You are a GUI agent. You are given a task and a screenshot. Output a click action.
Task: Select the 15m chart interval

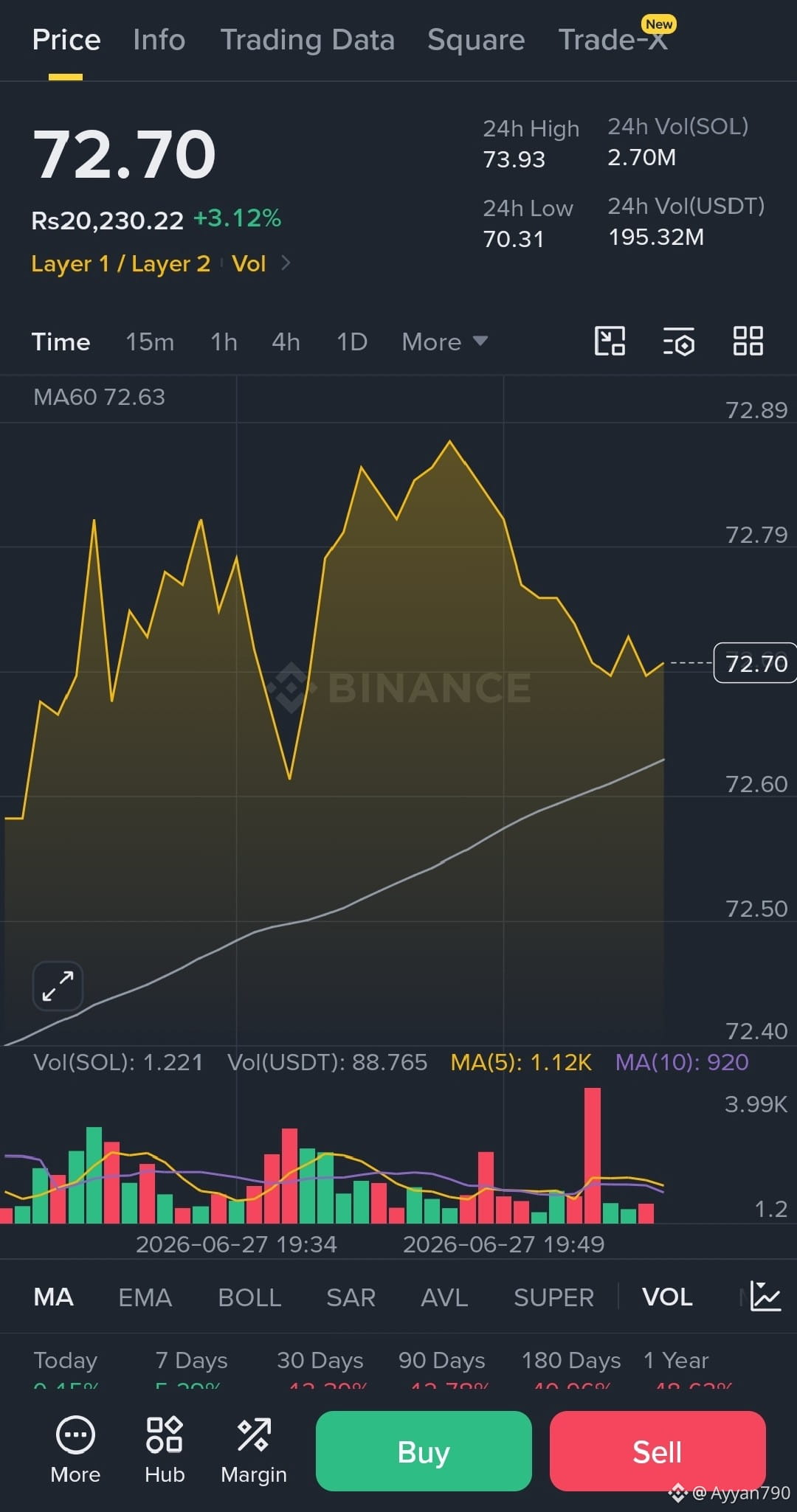[150, 342]
